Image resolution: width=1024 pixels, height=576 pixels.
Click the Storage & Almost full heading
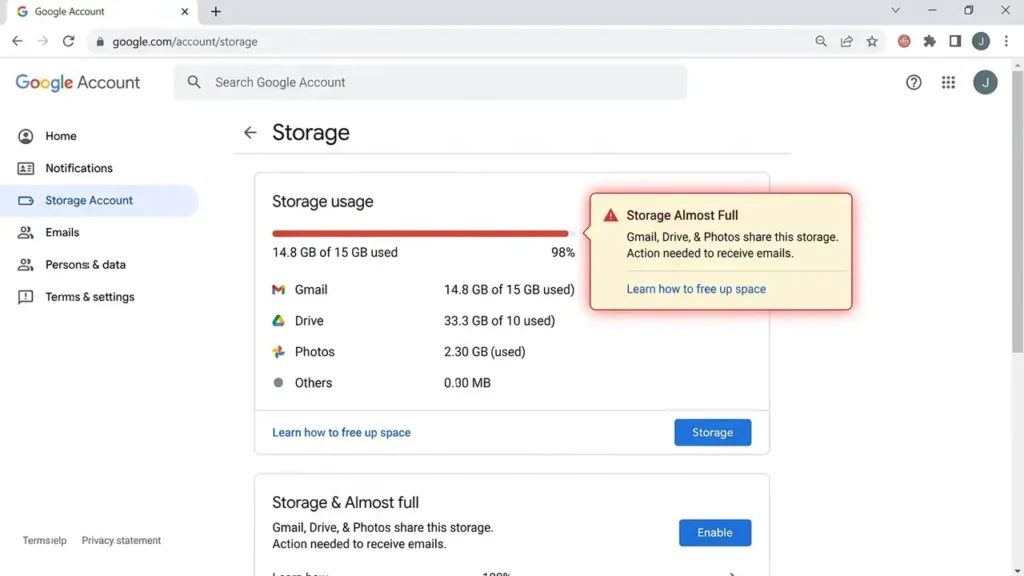(345, 502)
